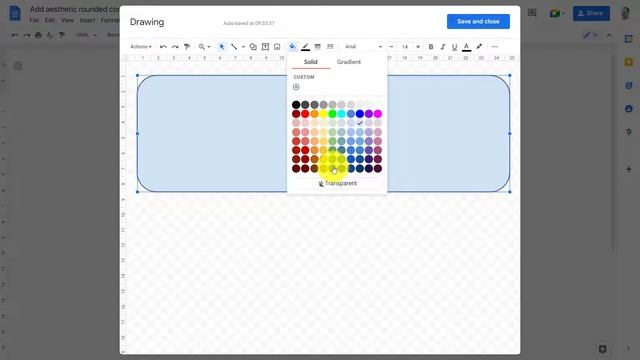640x360 pixels.
Task: Switch to the Gradient tab
Action: [349, 62]
